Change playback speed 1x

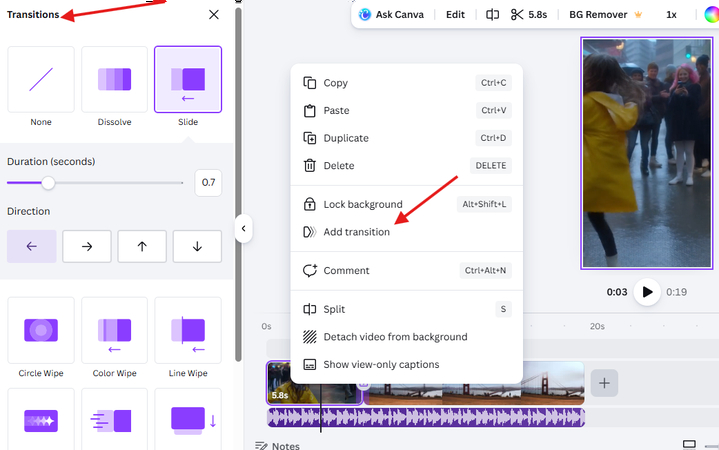671,15
